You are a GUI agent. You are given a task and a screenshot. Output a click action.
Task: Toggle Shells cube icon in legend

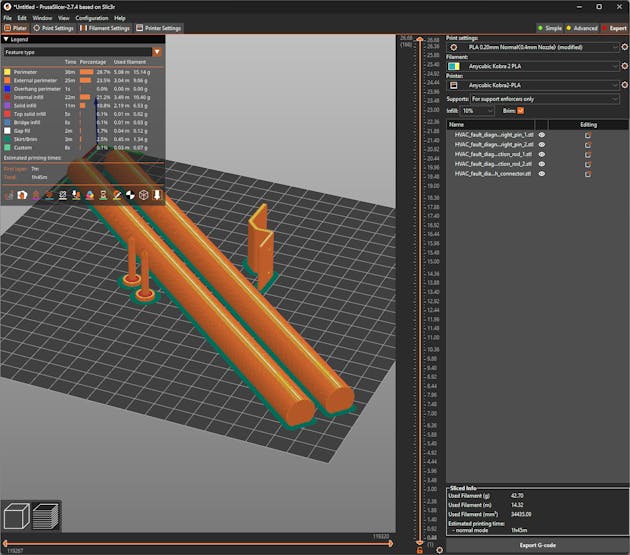(143, 195)
